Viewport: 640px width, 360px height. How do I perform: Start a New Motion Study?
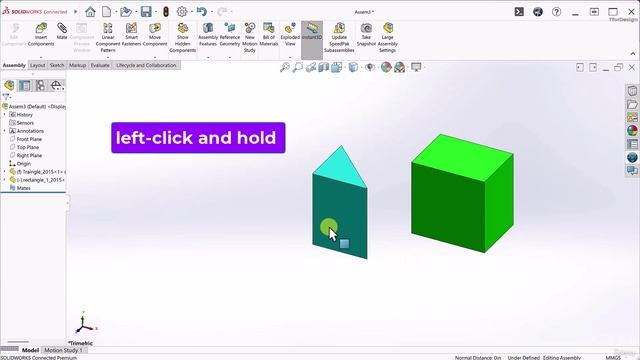[x=250, y=37]
